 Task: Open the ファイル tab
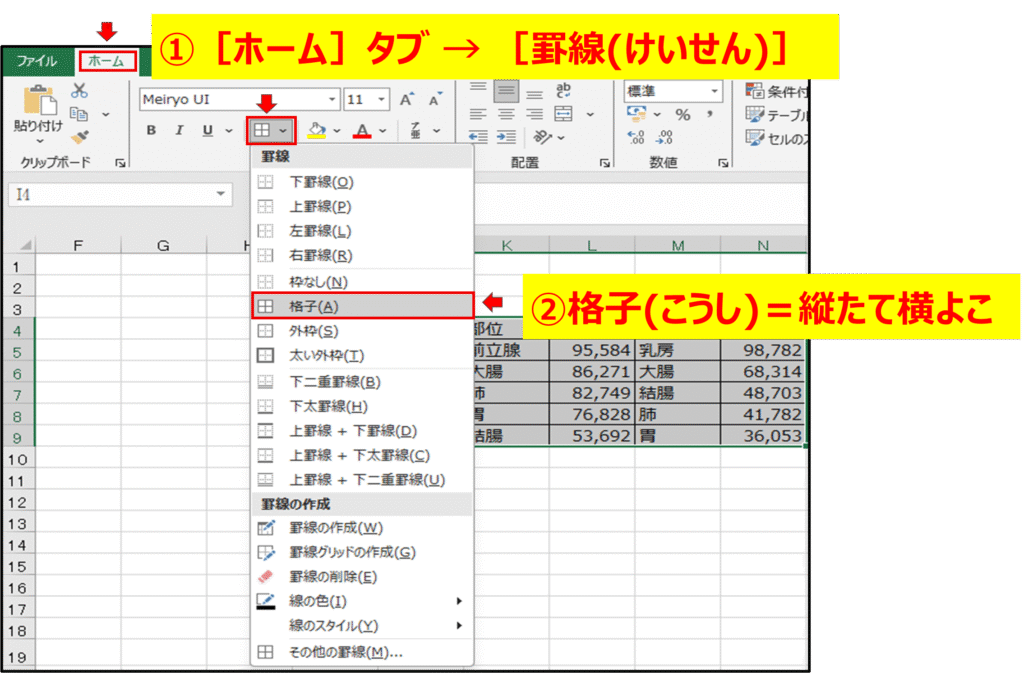[x=36, y=62]
